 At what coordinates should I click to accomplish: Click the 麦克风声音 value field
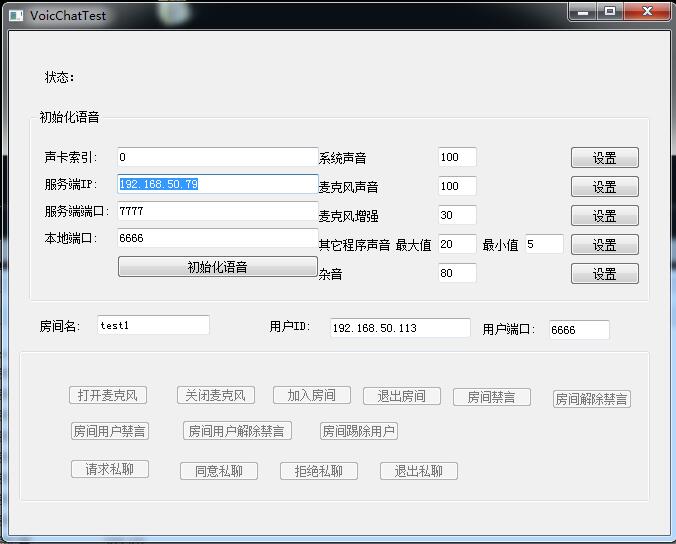tap(457, 186)
